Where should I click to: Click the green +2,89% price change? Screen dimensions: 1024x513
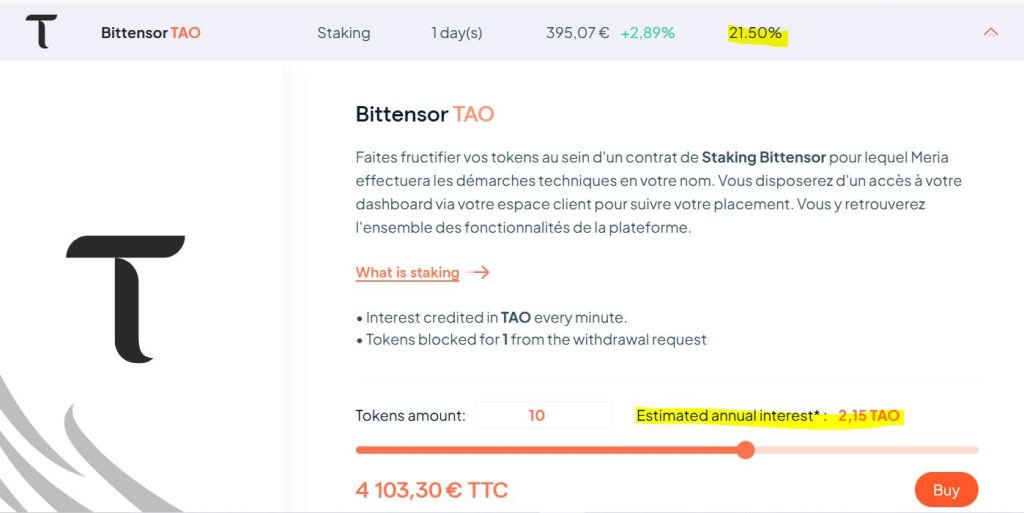[x=647, y=33]
